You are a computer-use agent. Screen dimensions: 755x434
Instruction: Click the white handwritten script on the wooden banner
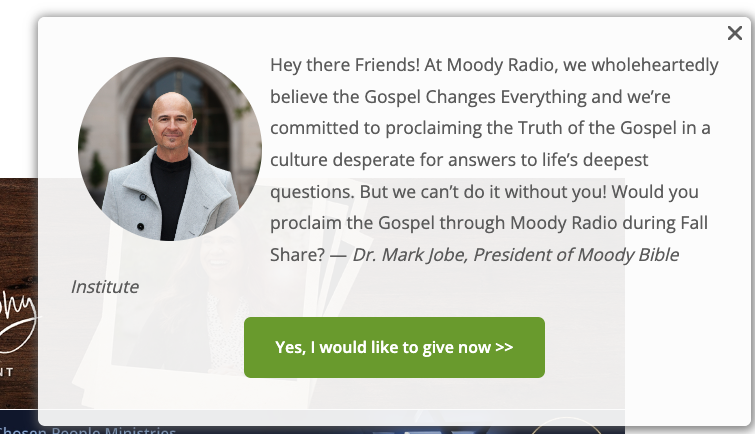click(20, 320)
